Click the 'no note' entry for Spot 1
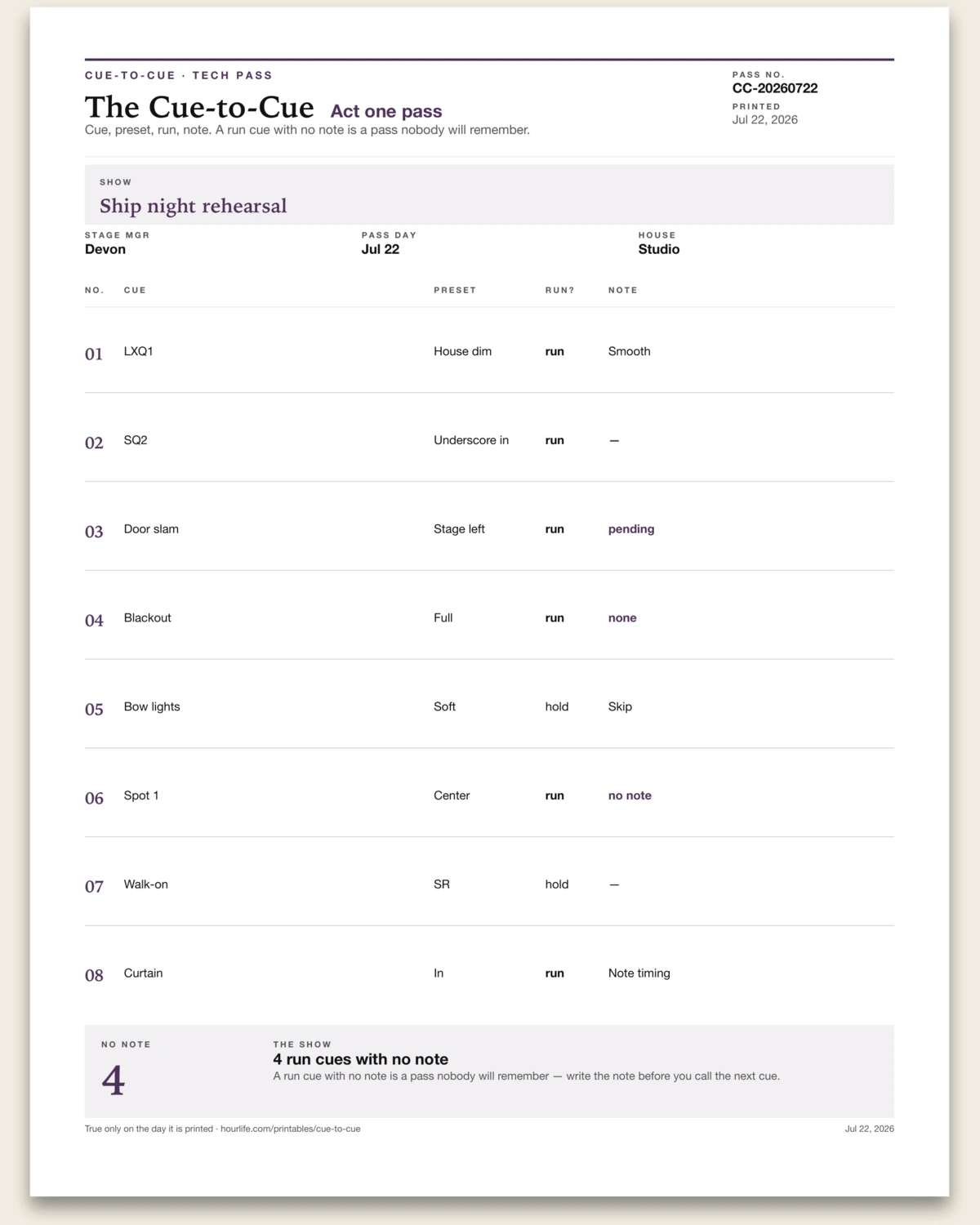980x1225 pixels. (630, 795)
